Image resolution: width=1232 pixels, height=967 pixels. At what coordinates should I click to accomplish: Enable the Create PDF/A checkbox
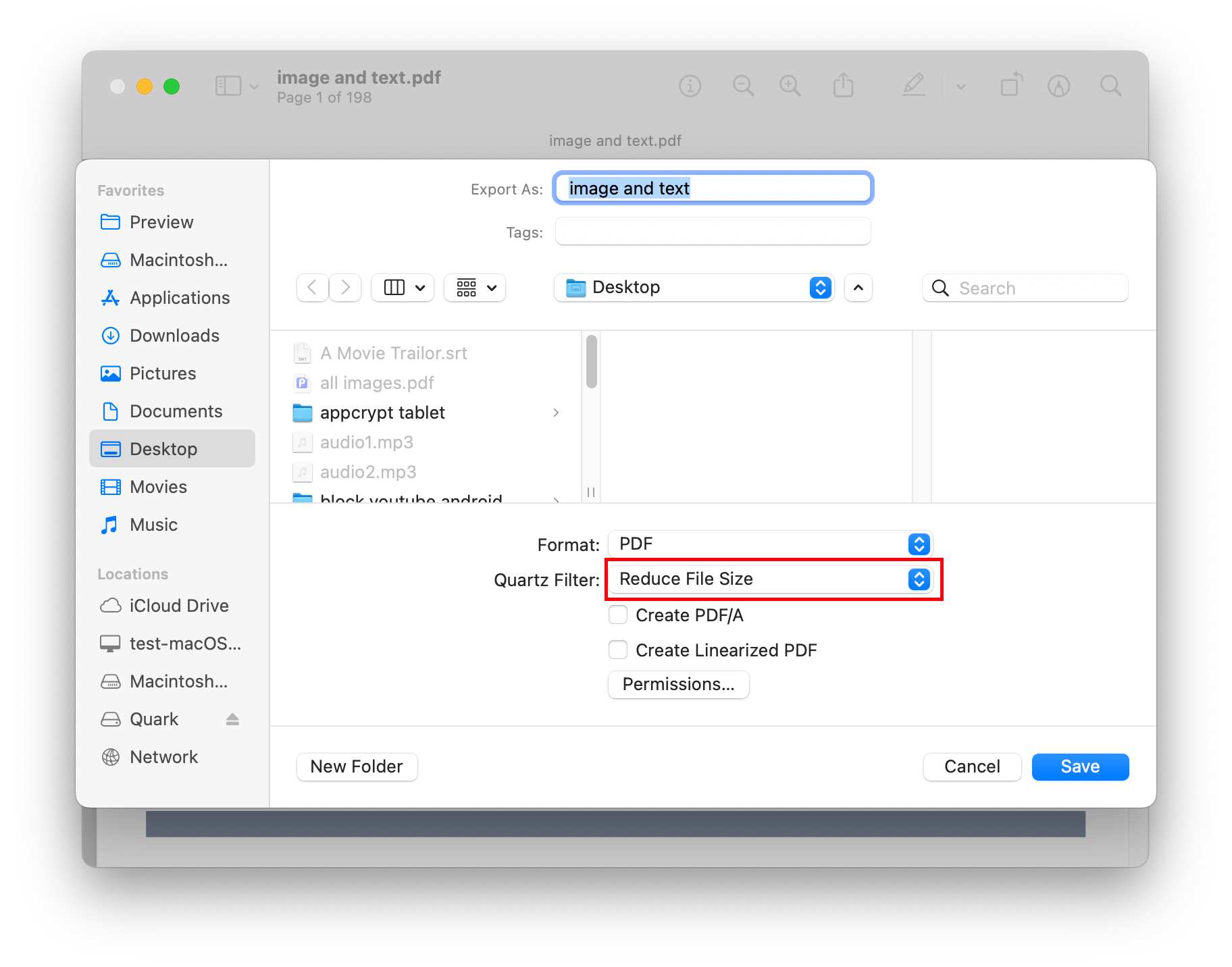click(618, 615)
